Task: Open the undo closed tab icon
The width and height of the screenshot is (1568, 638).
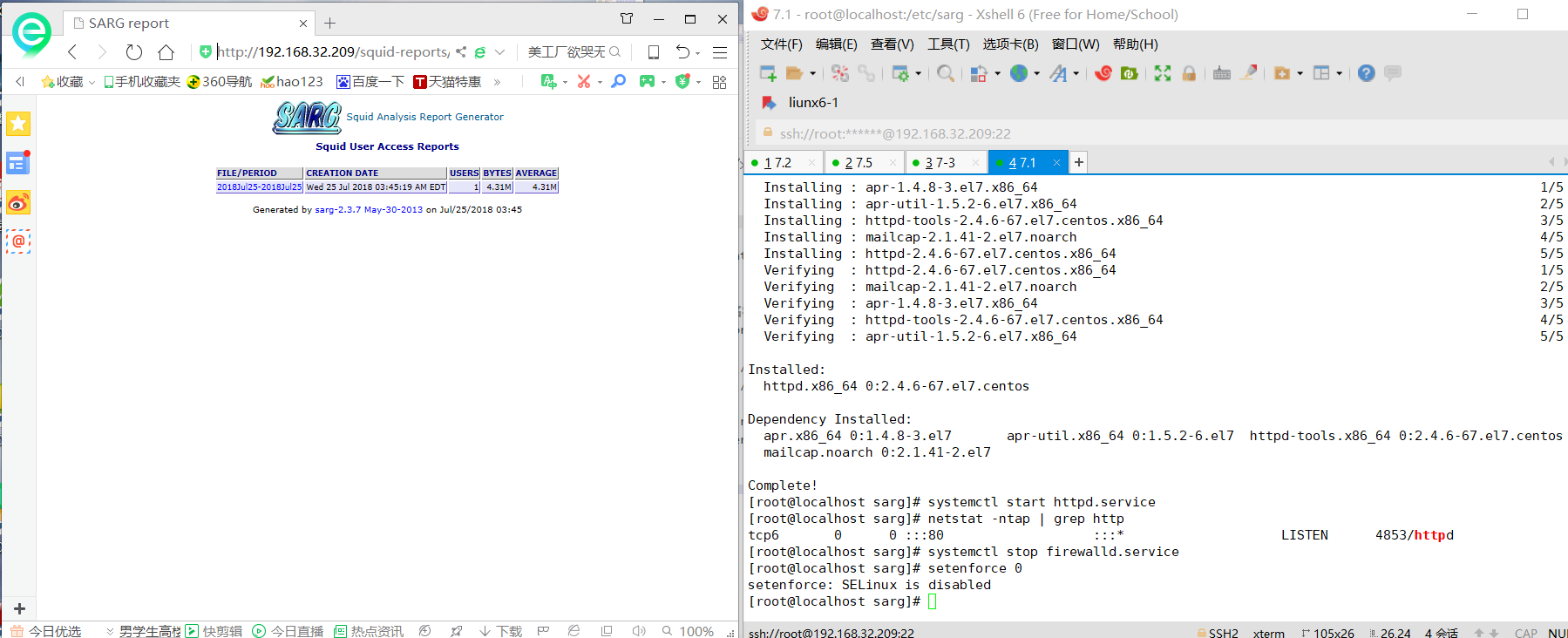Action: [682, 52]
